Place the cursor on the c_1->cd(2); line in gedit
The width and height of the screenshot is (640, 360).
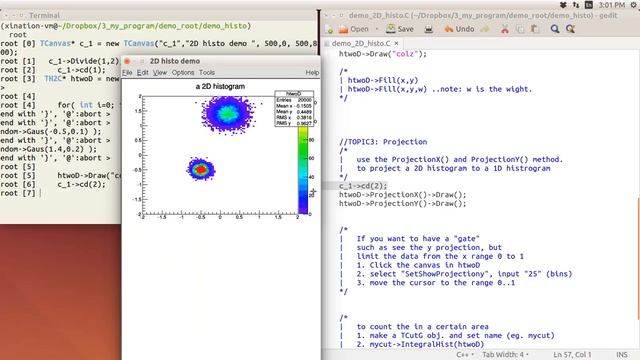click(363, 186)
